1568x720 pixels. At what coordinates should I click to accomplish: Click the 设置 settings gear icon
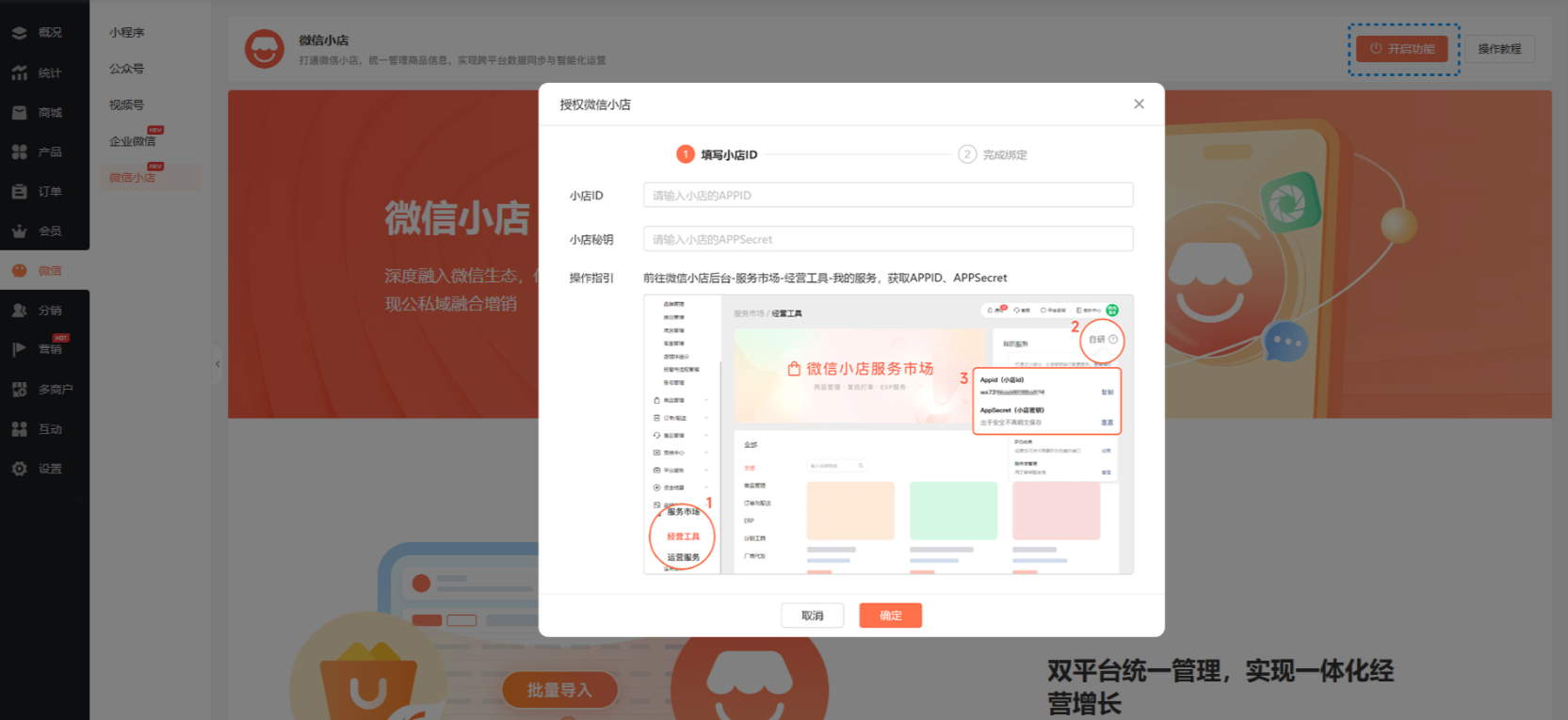(x=19, y=468)
